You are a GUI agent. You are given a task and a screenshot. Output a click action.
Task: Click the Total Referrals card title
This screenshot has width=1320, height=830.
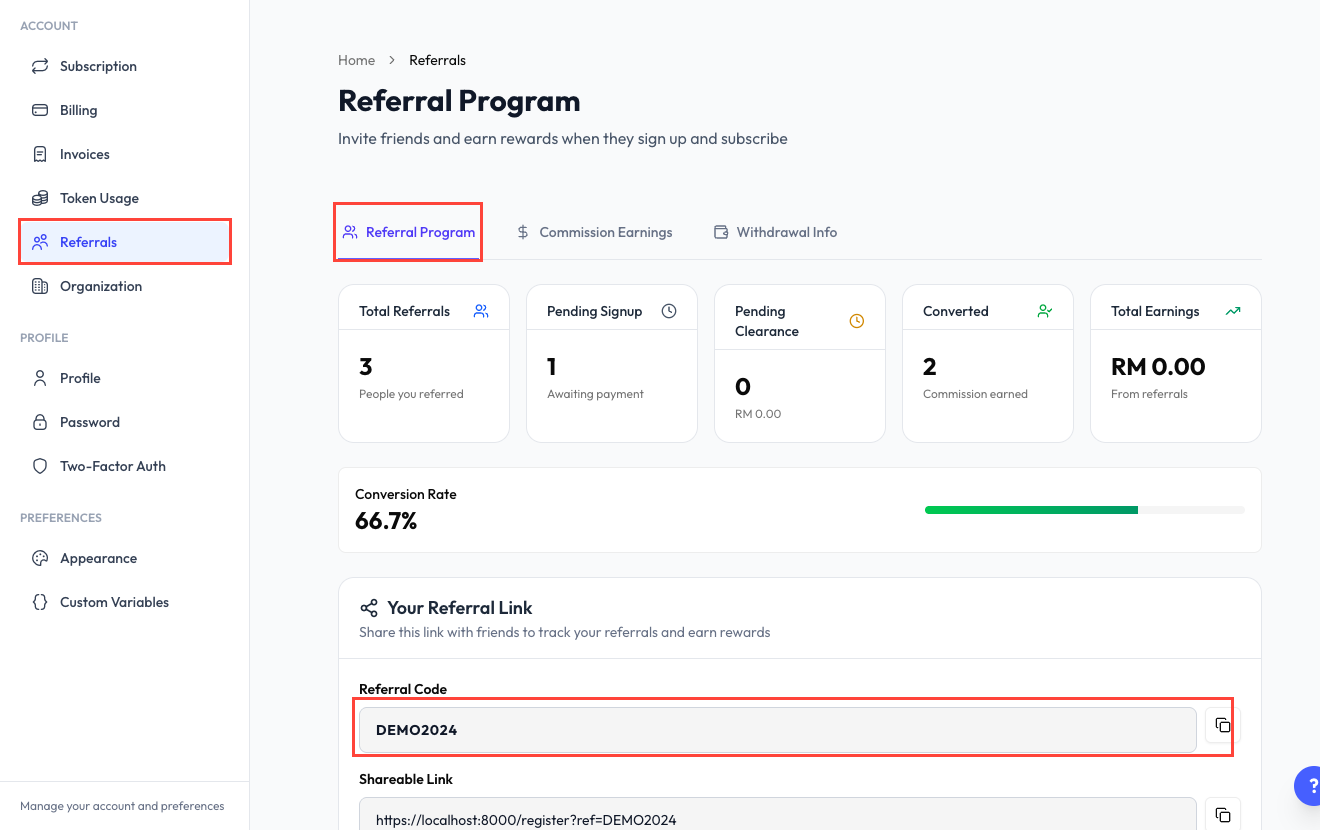404,311
